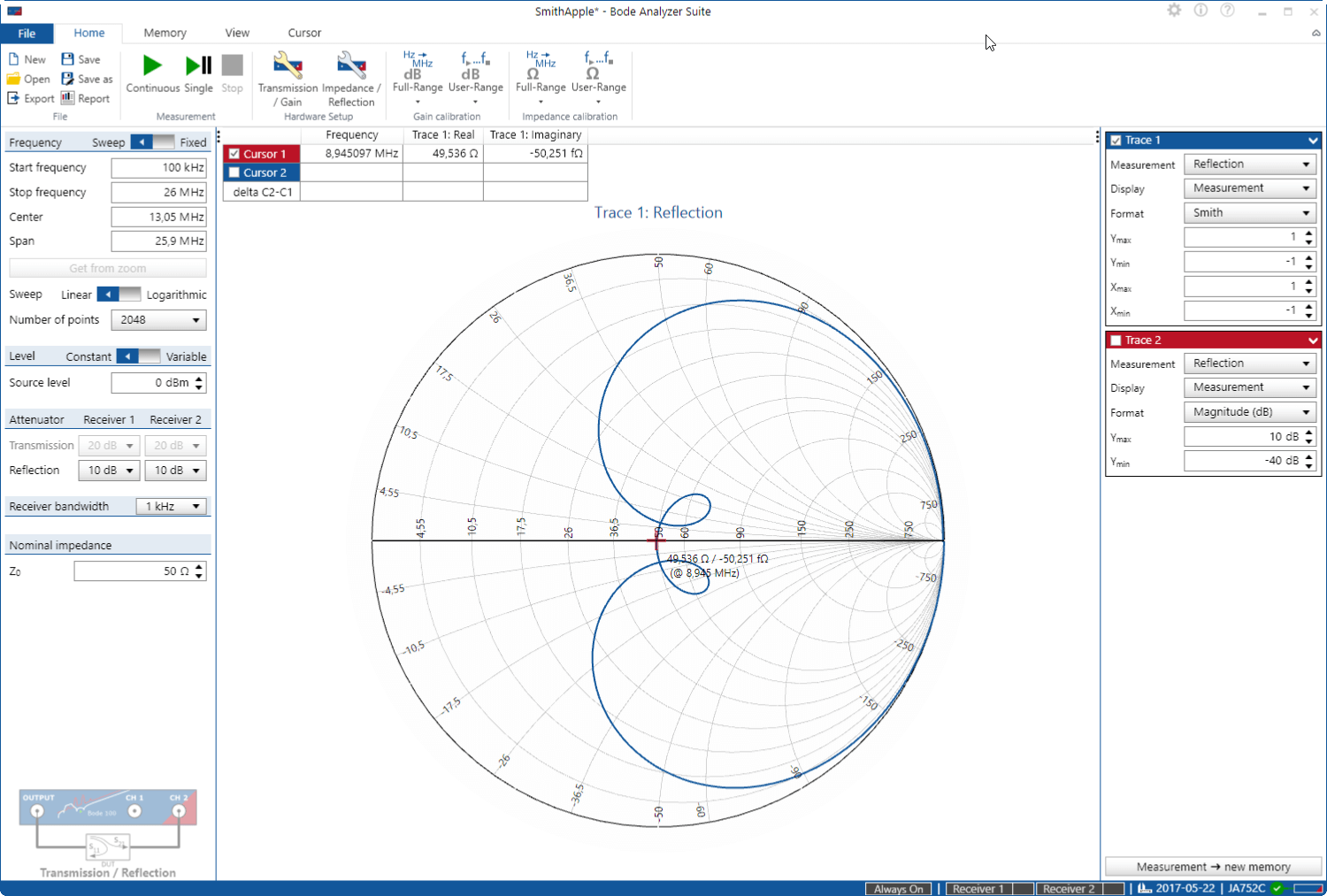
Task: Open the Cursor ribbon tab
Action: (304, 33)
